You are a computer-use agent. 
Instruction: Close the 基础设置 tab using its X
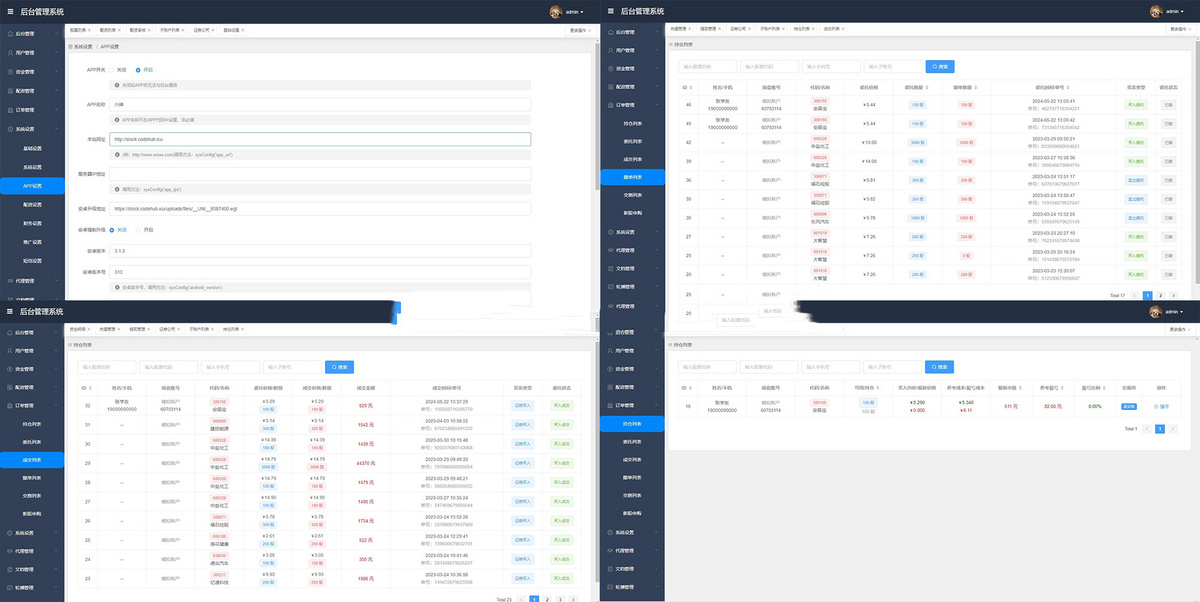click(x=243, y=30)
